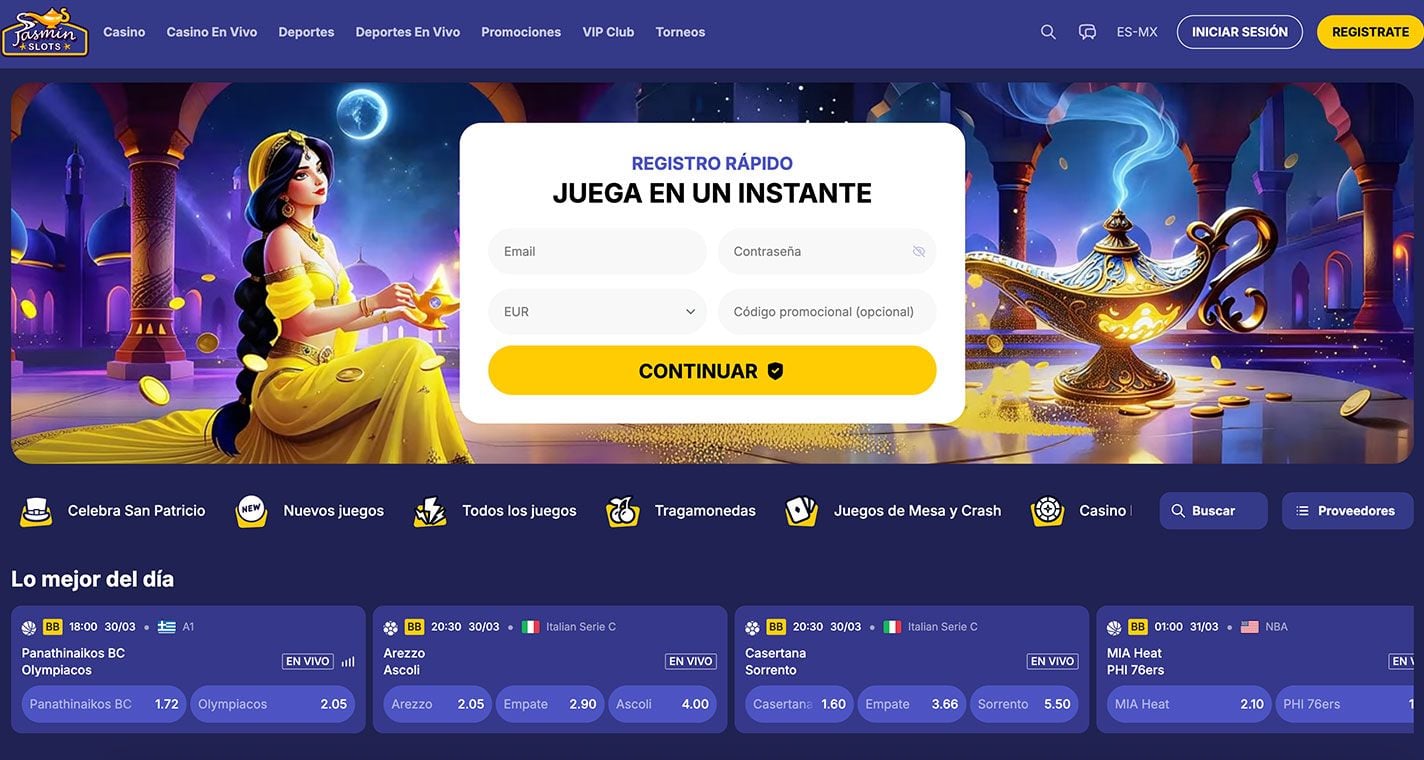Screen dimensions: 1424x760
Task: Open Todos los juegos category
Action: [x=496, y=511]
